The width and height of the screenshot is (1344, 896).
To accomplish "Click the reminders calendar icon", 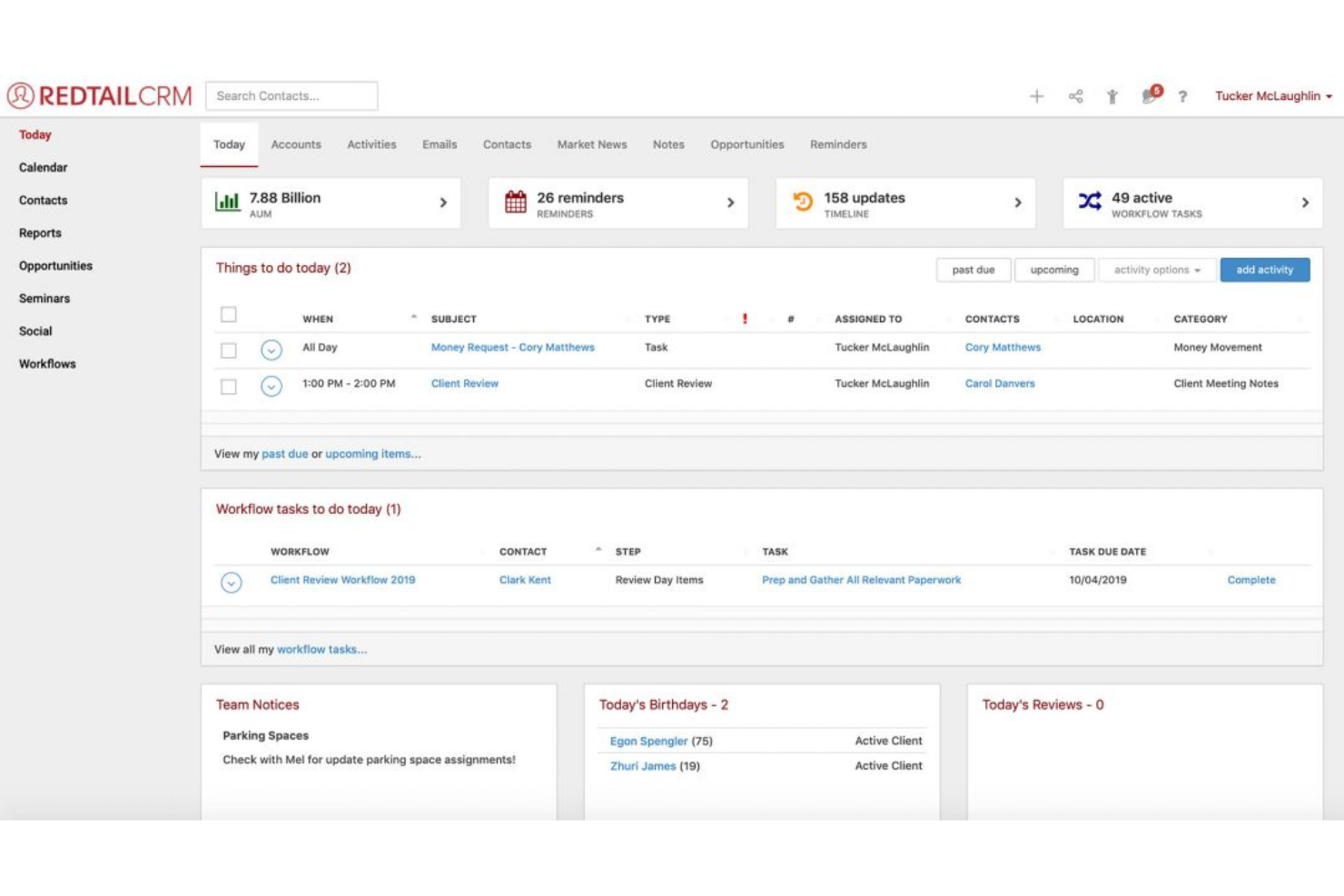I will [515, 202].
